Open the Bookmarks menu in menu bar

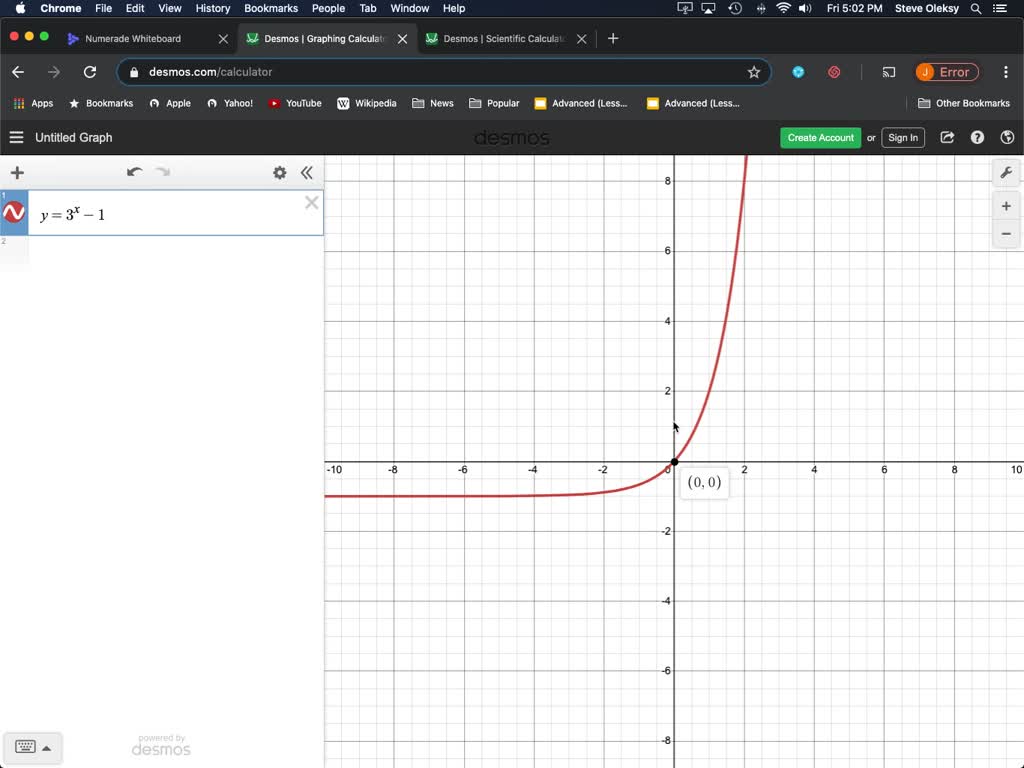[x=271, y=8]
